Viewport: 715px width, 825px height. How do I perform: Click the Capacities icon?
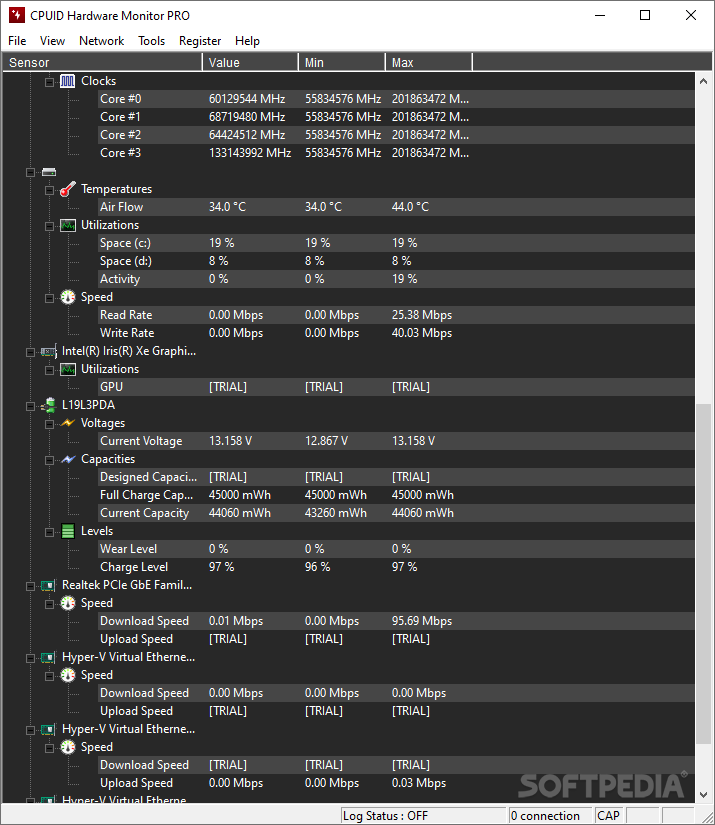(67, 459)
